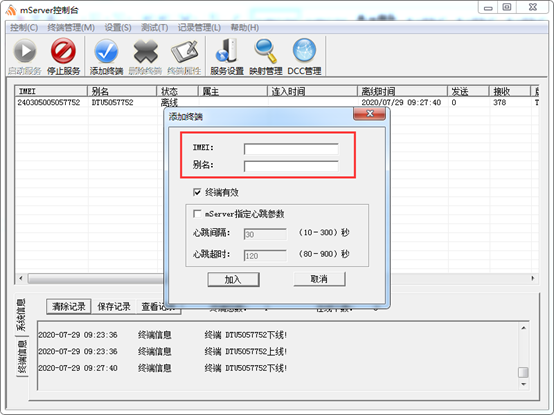Image resolution: width=554 pixels, height=415 pixels.
Task: Click the 状态 column header
Action: [177, 91]
